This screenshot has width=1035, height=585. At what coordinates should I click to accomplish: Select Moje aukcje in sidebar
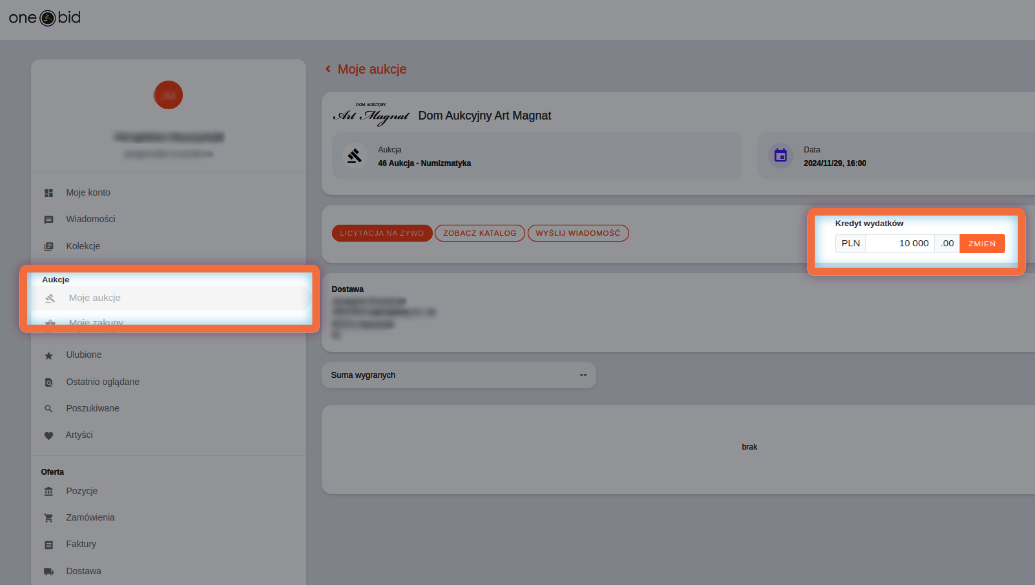(94, 298)
